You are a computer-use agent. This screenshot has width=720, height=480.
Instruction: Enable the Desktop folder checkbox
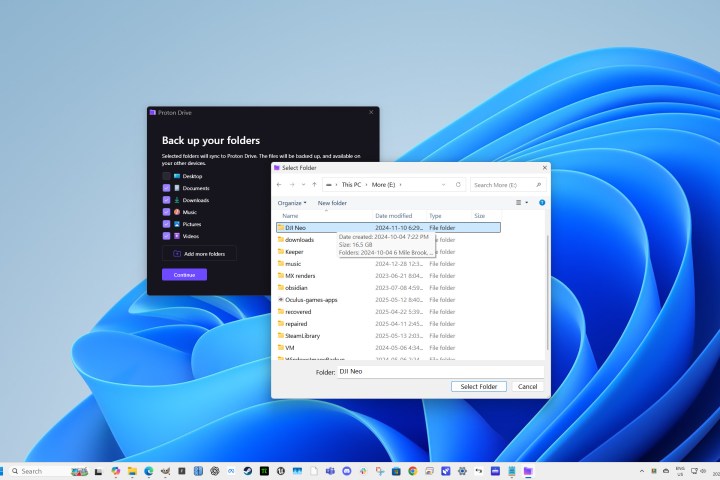pos(166,176)
